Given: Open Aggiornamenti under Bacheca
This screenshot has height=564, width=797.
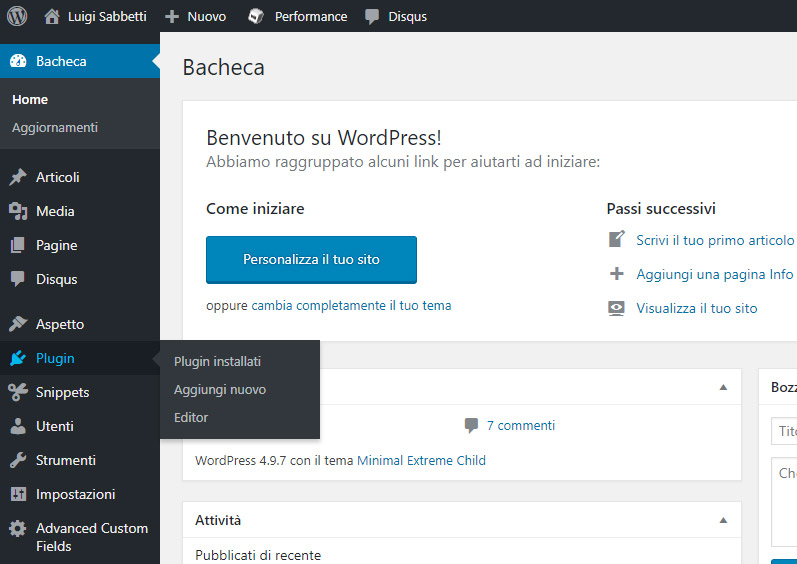Looking at the screenshot, I should (55, 128).
